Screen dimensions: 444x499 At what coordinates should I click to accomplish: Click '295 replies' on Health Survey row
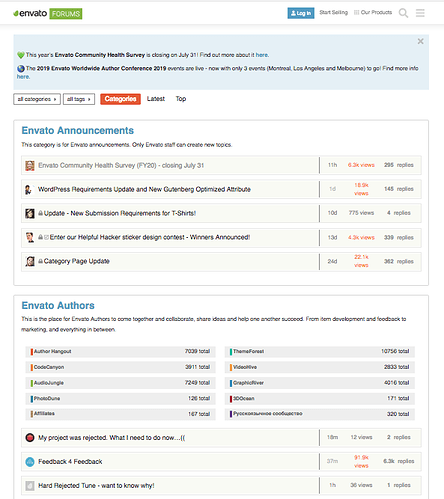tap(399, 165)
